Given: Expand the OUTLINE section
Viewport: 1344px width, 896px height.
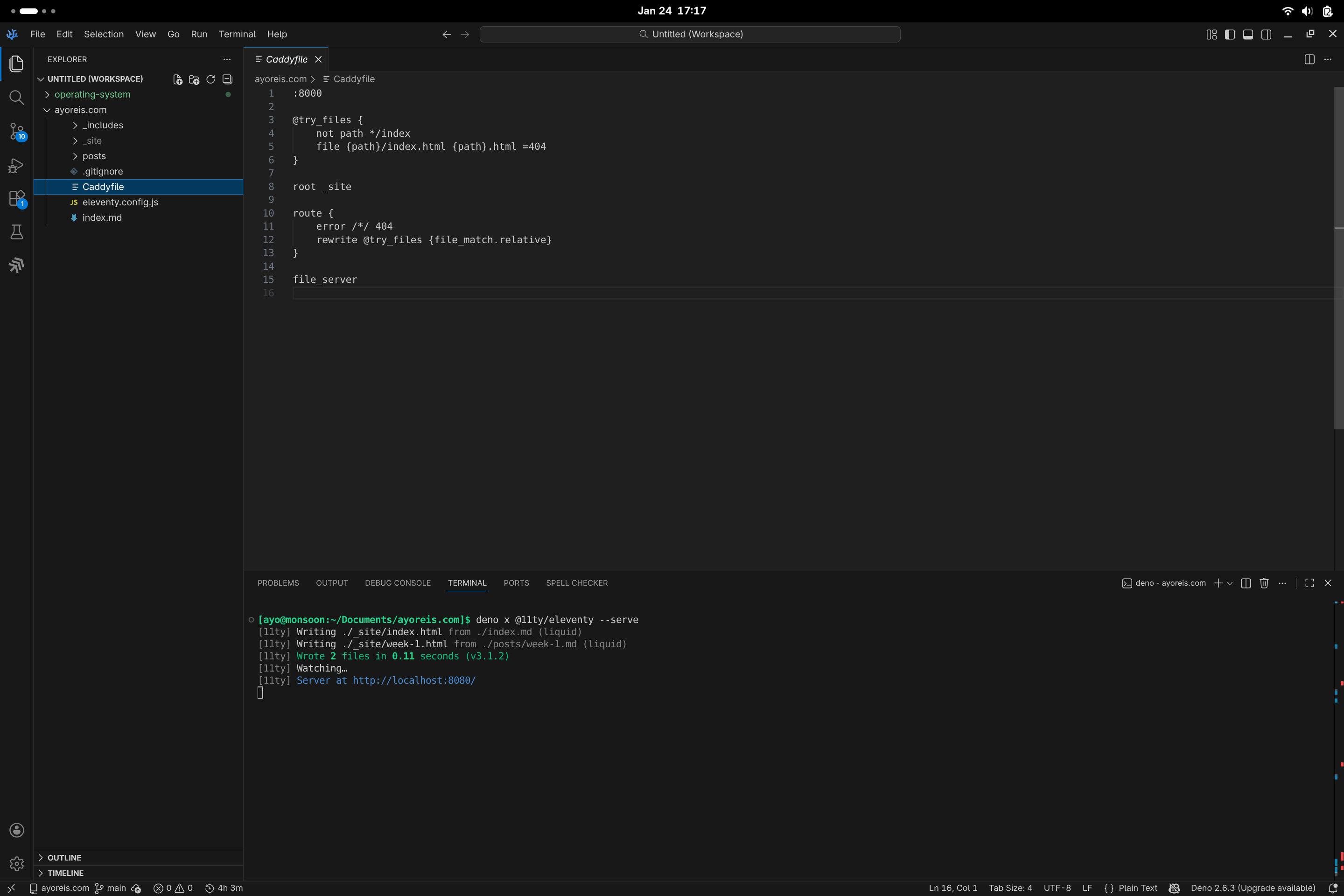Looking at the screenshot, I should (x=64, y=858).
